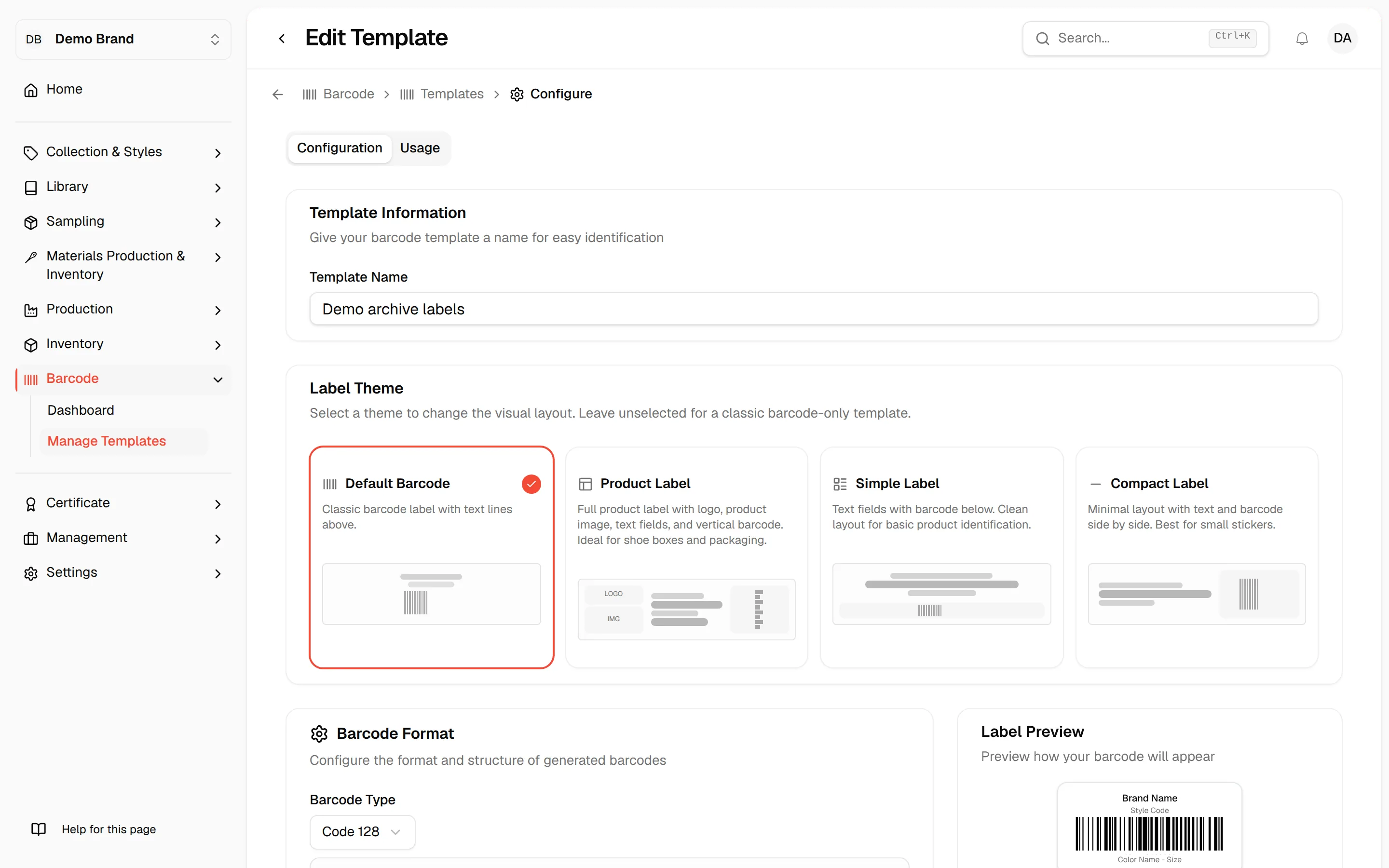Screen dimensions: 1389x868
Task: Switch to the Usage tab
Action: (x=420, y=148)
